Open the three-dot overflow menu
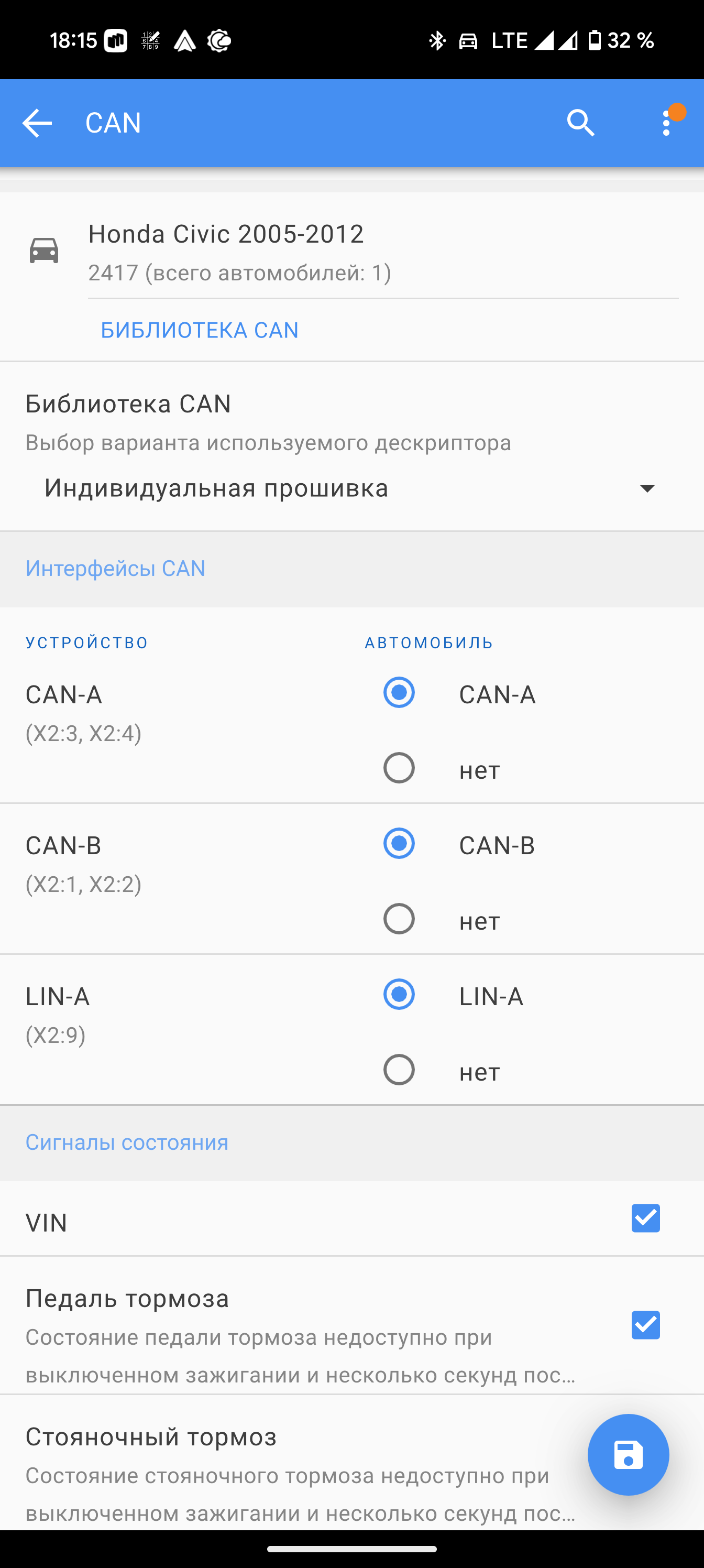The width and height of the screenshot is (704, 1568). click(x=667, y=123)
